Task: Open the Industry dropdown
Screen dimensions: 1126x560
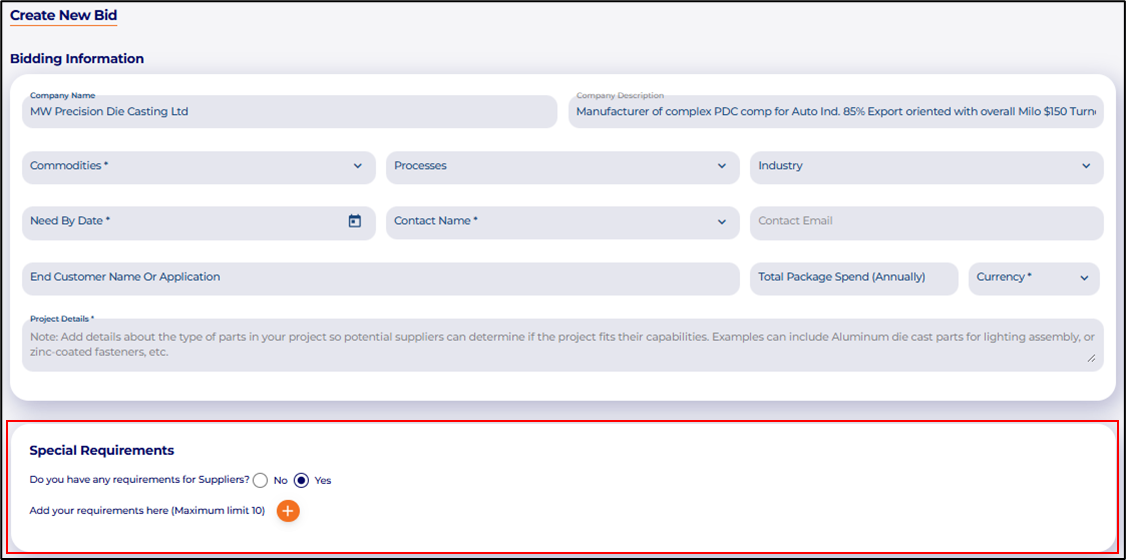Action: (926, 167)
